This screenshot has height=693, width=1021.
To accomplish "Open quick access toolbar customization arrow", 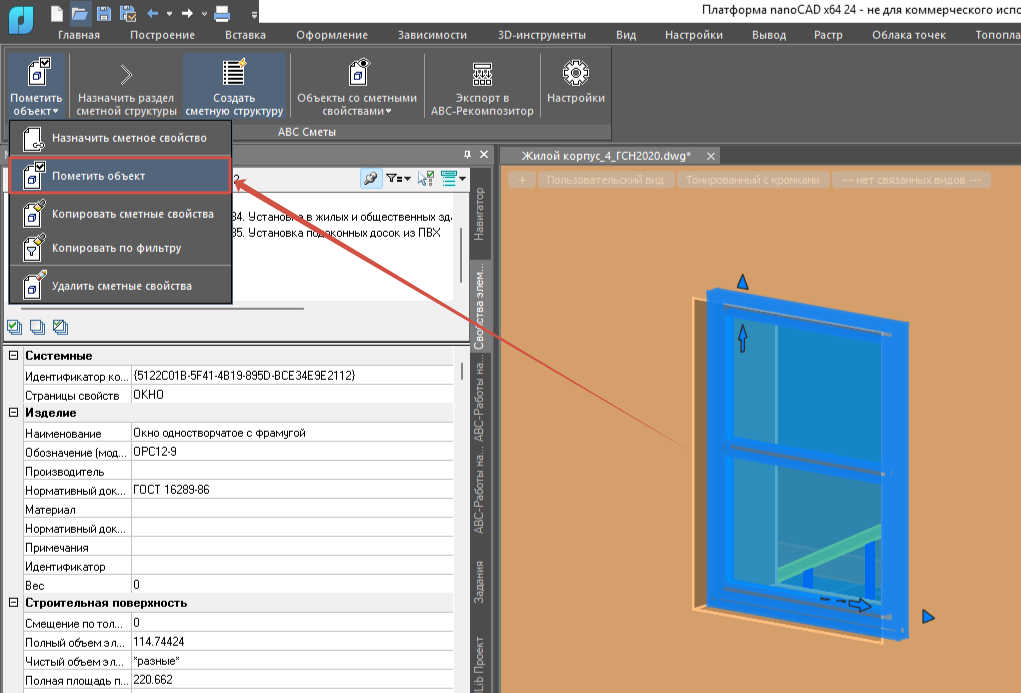I will pos(254,14).
